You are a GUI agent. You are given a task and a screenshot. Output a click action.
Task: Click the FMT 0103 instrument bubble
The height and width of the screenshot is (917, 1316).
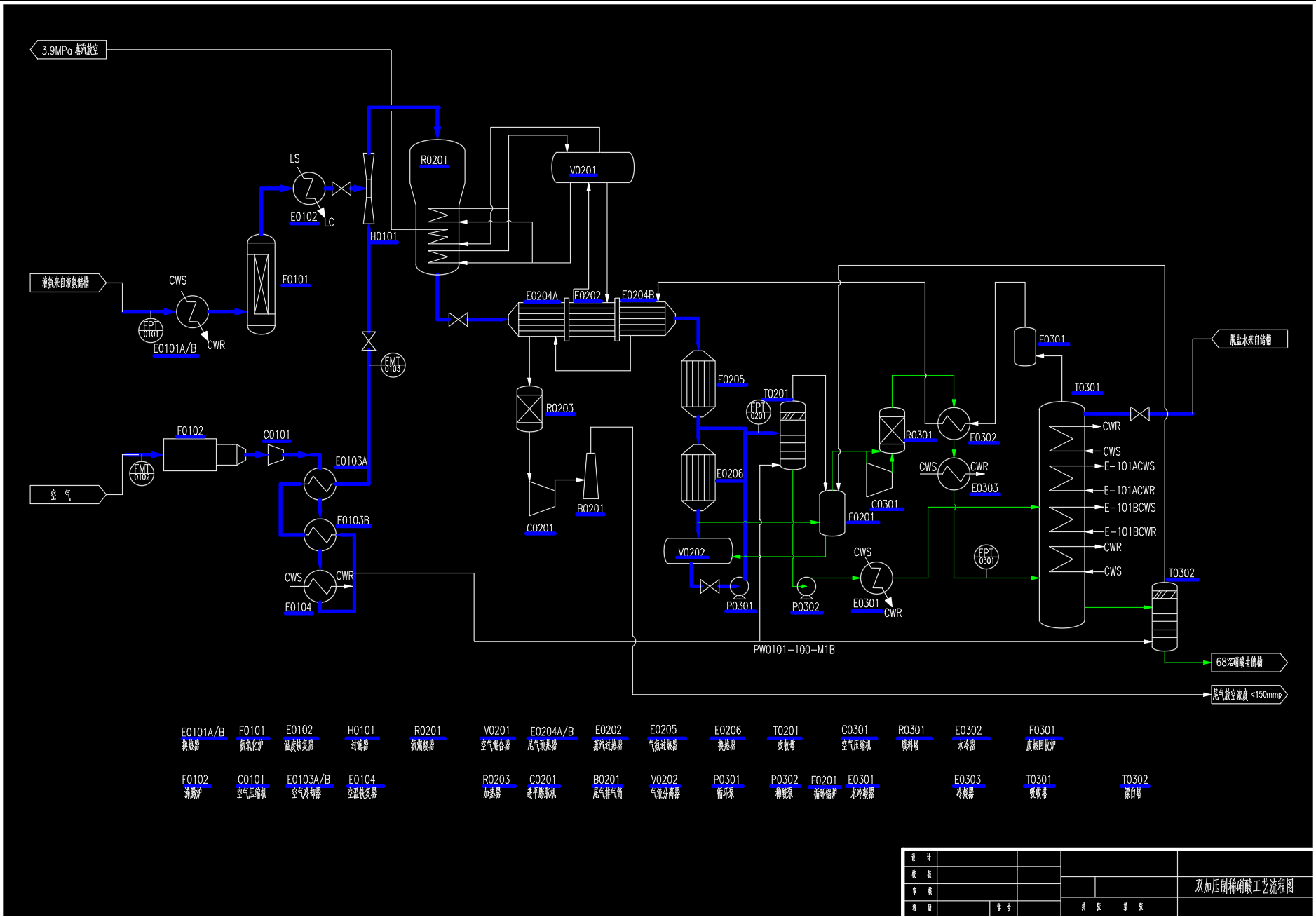pyautogui.click(x=393, y=365)
